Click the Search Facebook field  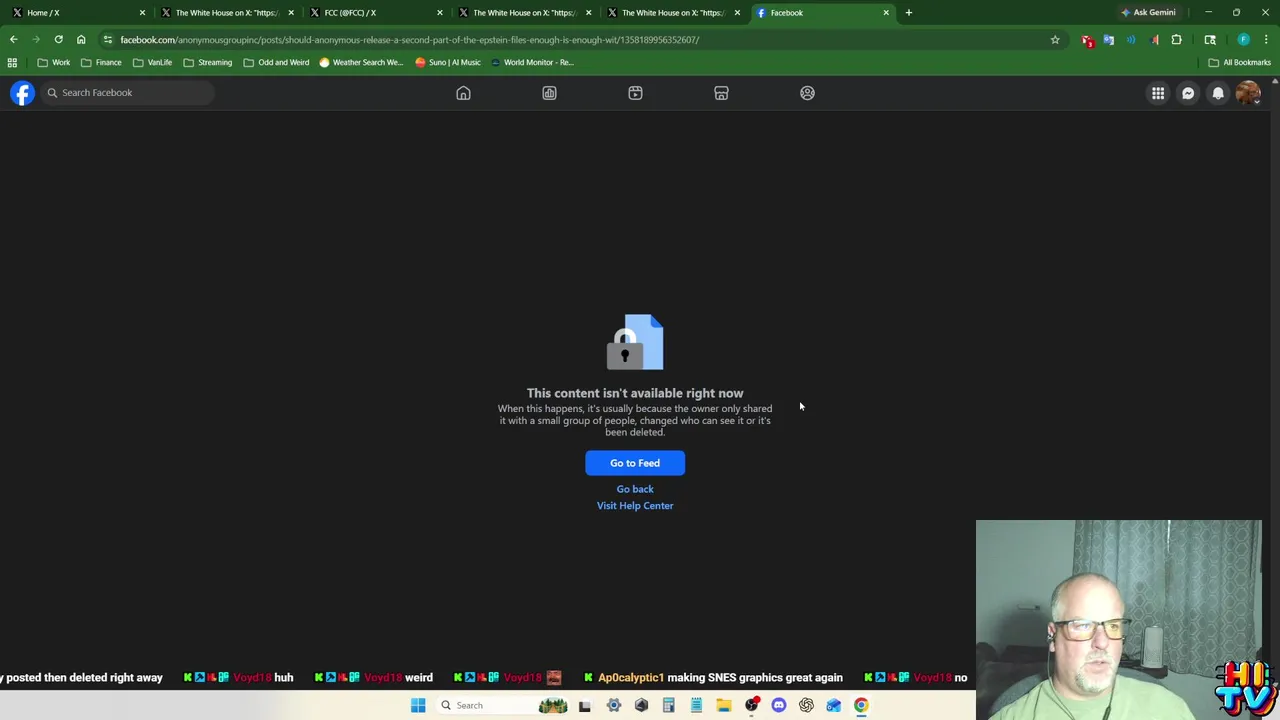(x=127, y=92)
